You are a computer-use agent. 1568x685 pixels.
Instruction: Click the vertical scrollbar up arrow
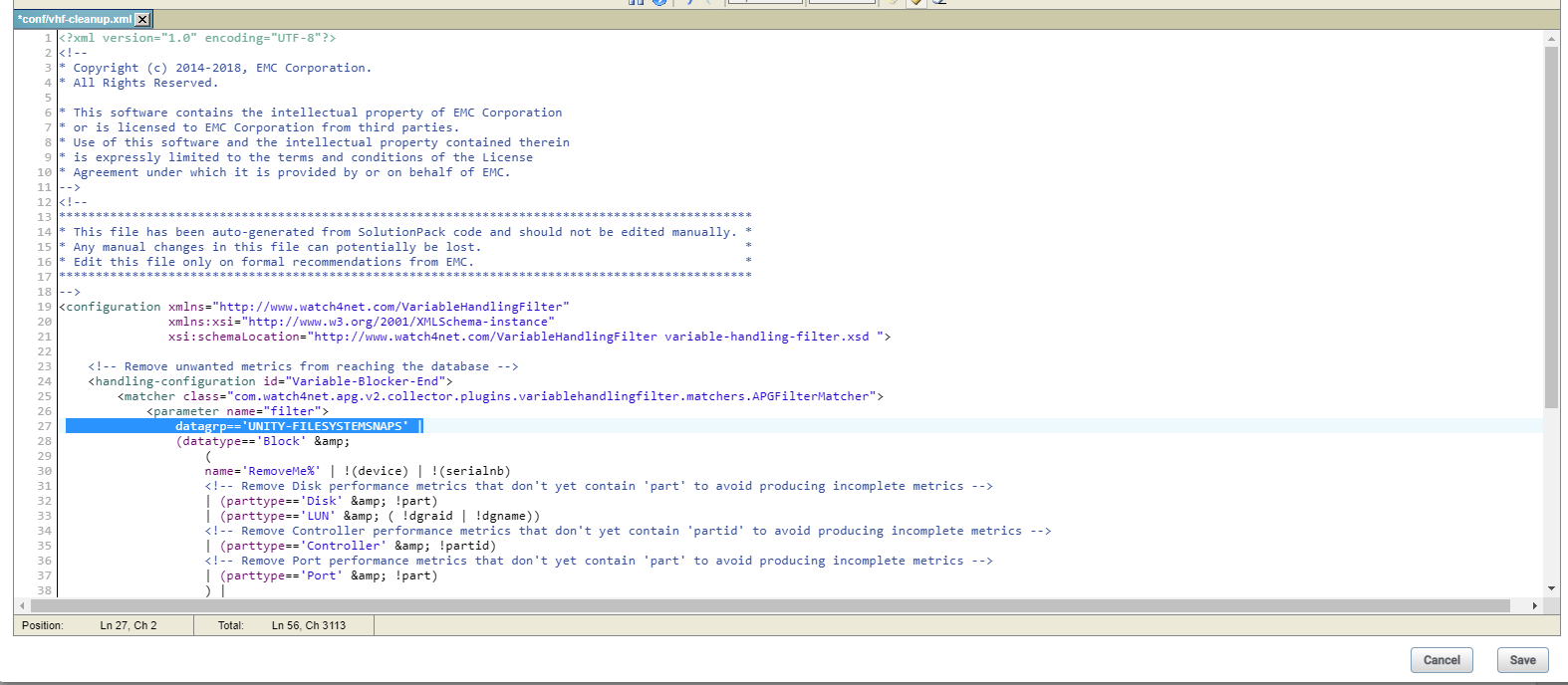pyautogui.click(x=1551, y=39)
